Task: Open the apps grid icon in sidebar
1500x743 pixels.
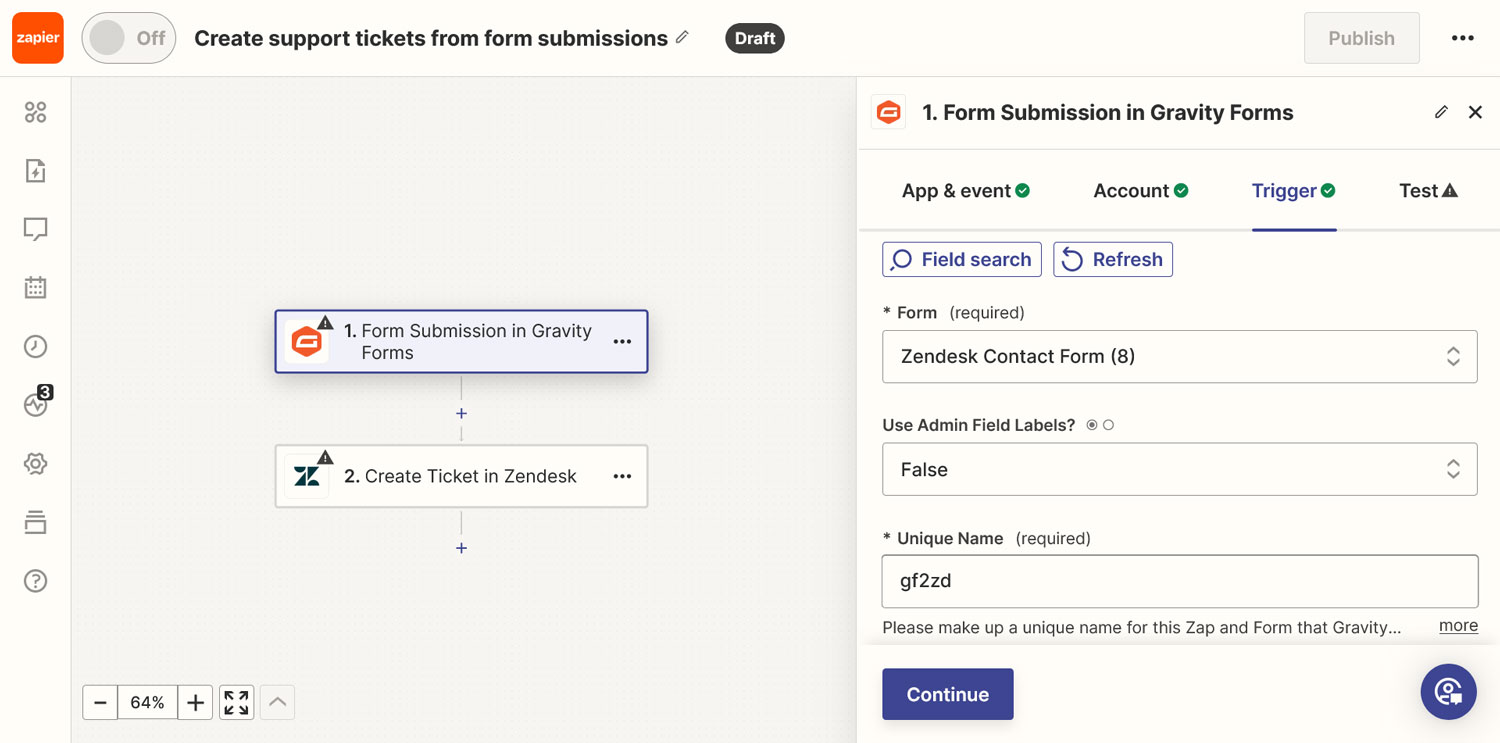Action: pos(36,112)
